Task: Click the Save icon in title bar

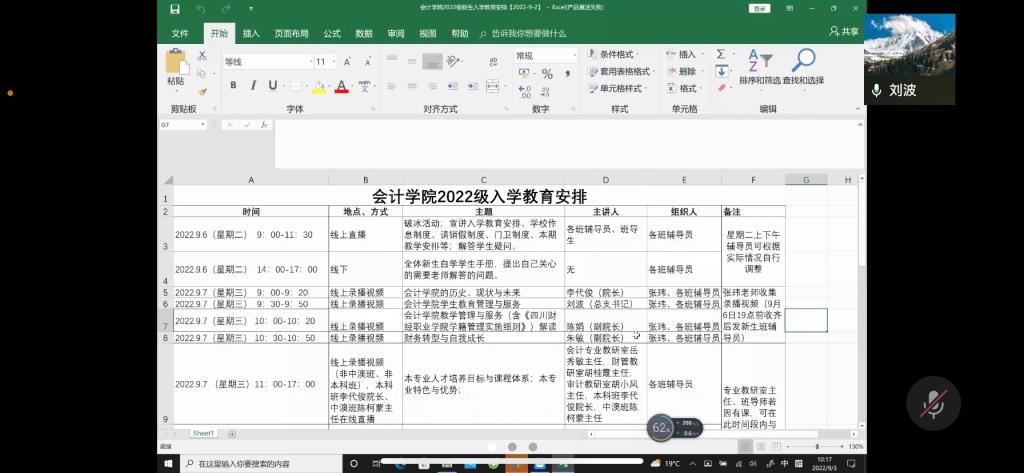Action: (175, 9)
